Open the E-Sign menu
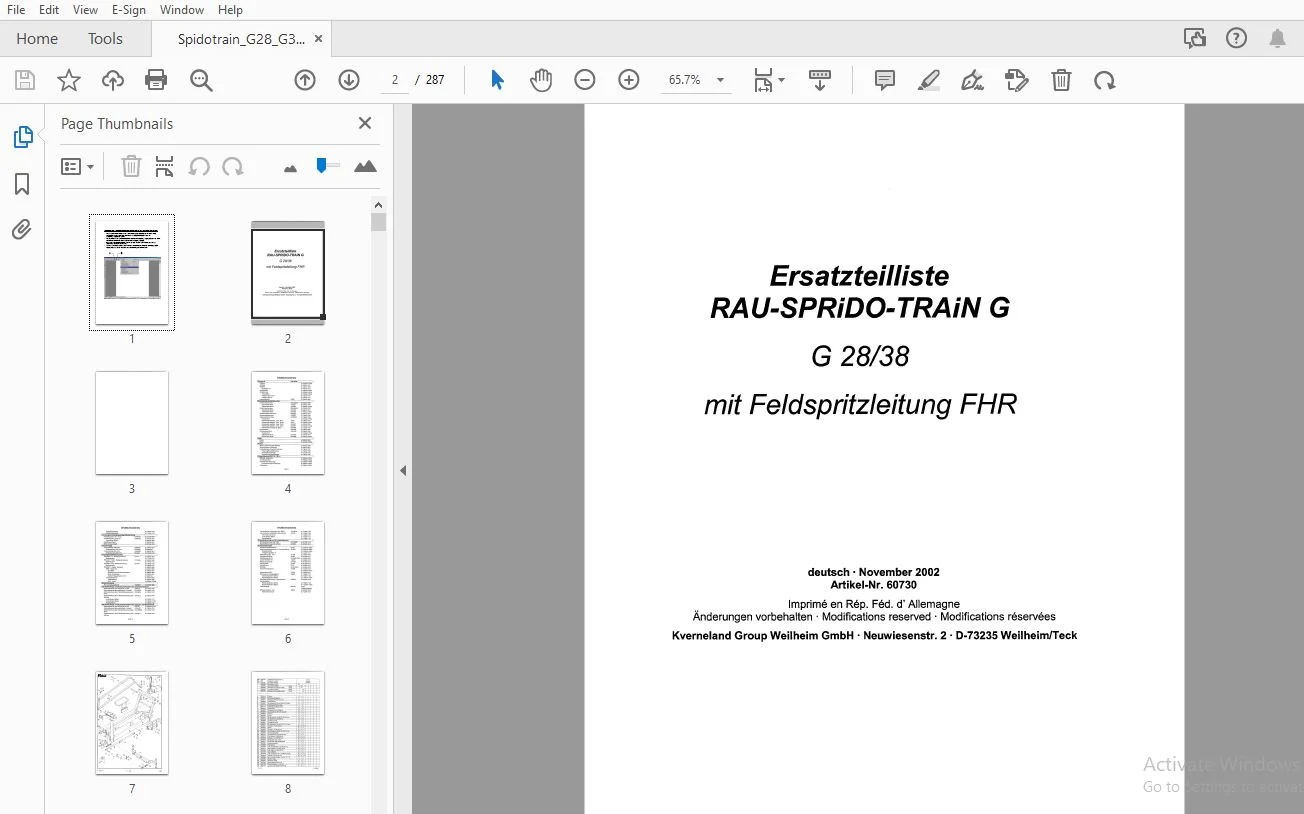The height and width of the screenshot is (814, 1304). coord(129,10)
